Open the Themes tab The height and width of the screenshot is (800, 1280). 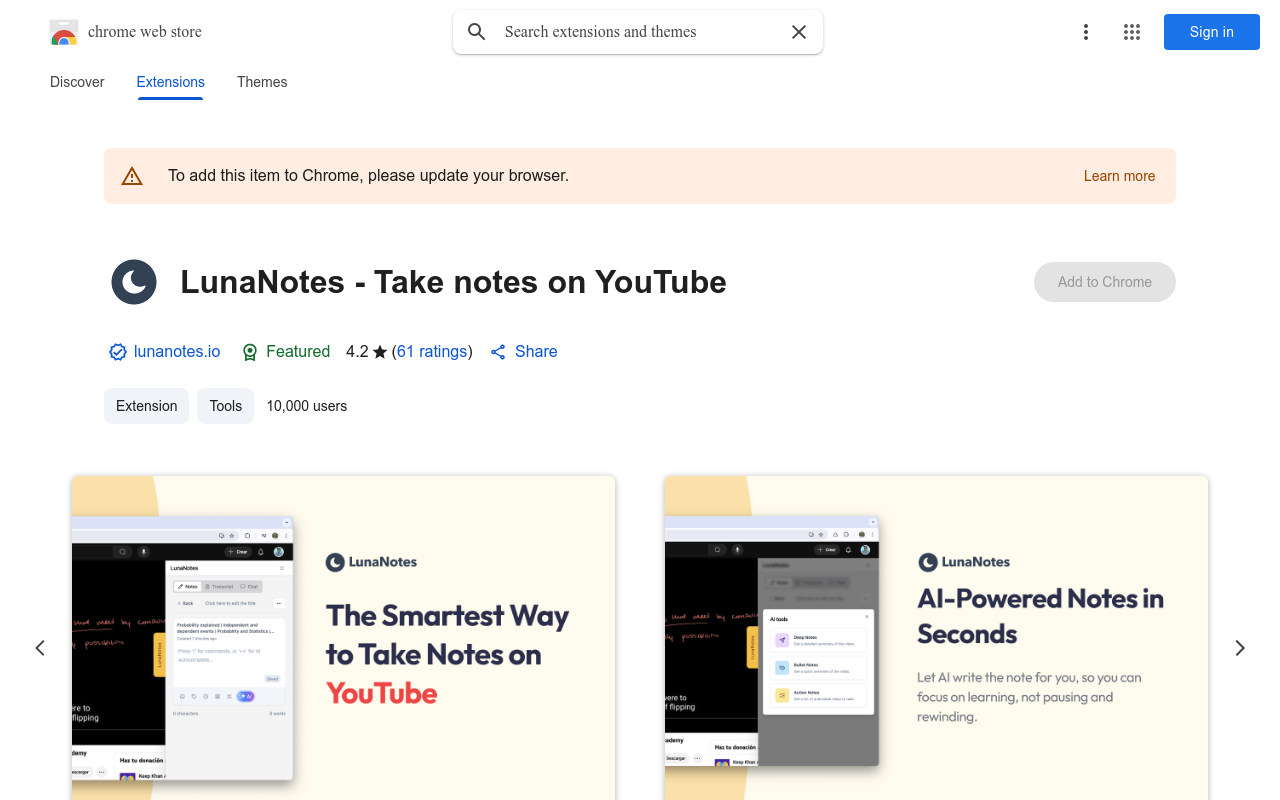click(262, 82)
